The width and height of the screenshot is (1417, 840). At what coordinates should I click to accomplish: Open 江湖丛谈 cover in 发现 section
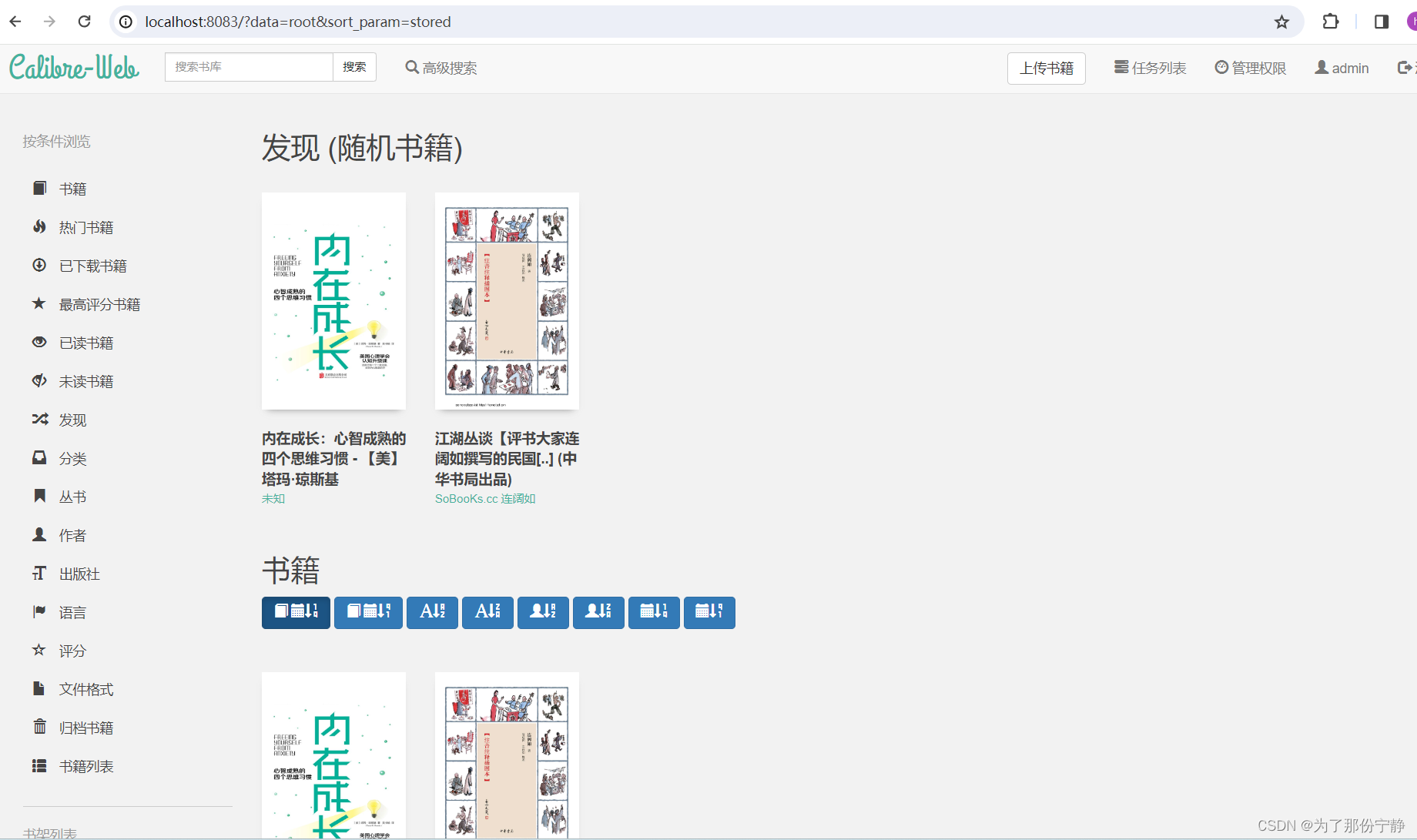pos(507,301)
